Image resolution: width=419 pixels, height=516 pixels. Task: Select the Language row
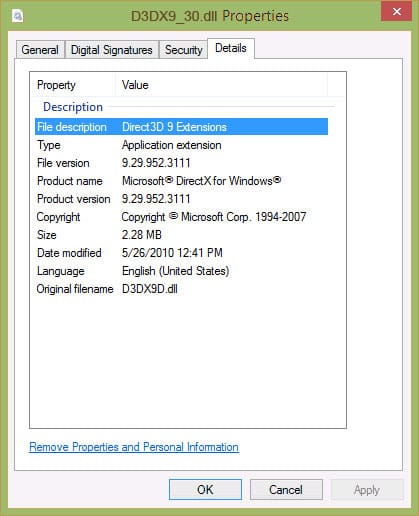pos(181,271)
